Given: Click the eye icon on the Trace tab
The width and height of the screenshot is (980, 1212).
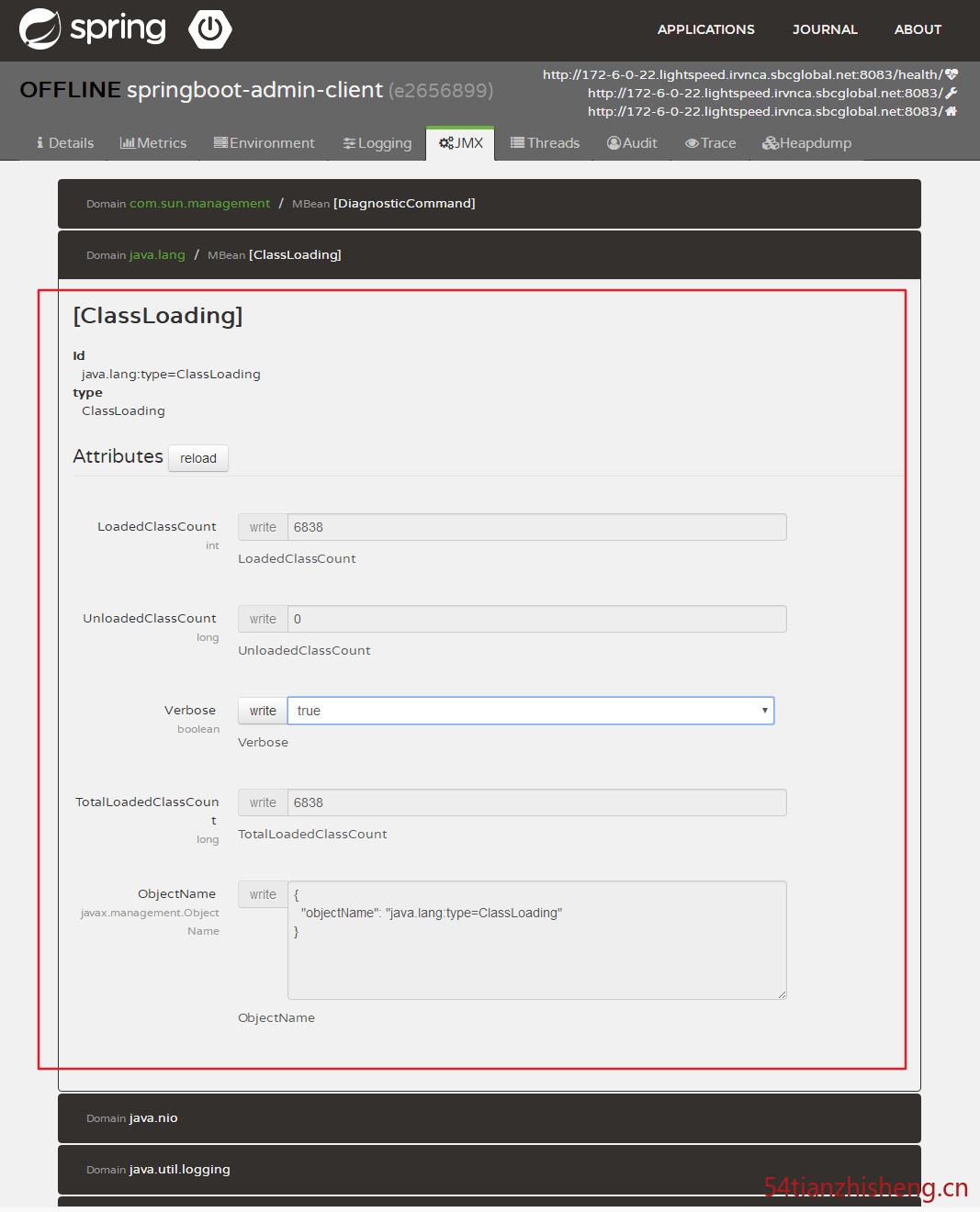Looking at the screenshot, I should 693,142.
